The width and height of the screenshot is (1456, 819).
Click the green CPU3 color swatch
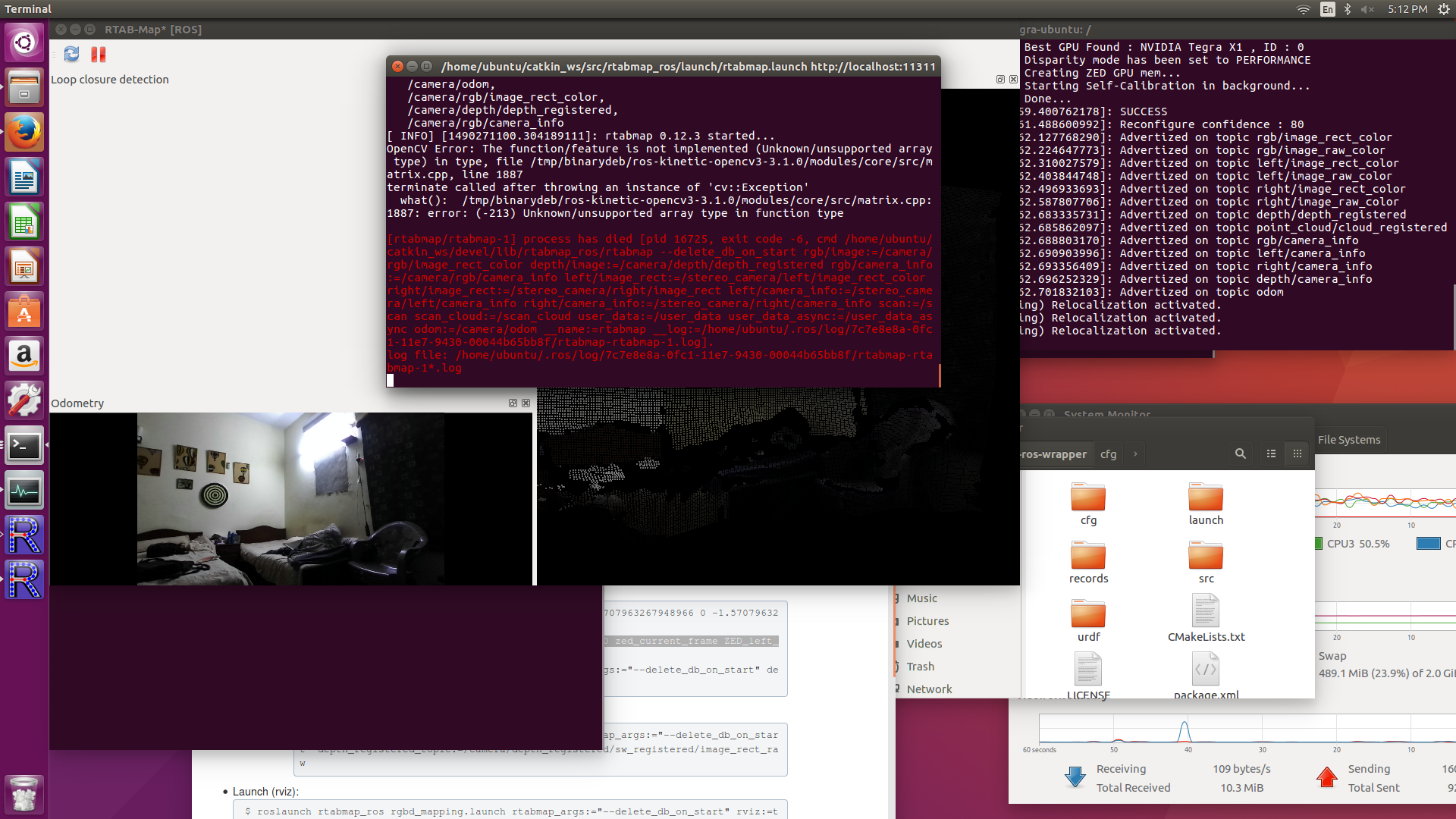click(x=1319, y=544)
